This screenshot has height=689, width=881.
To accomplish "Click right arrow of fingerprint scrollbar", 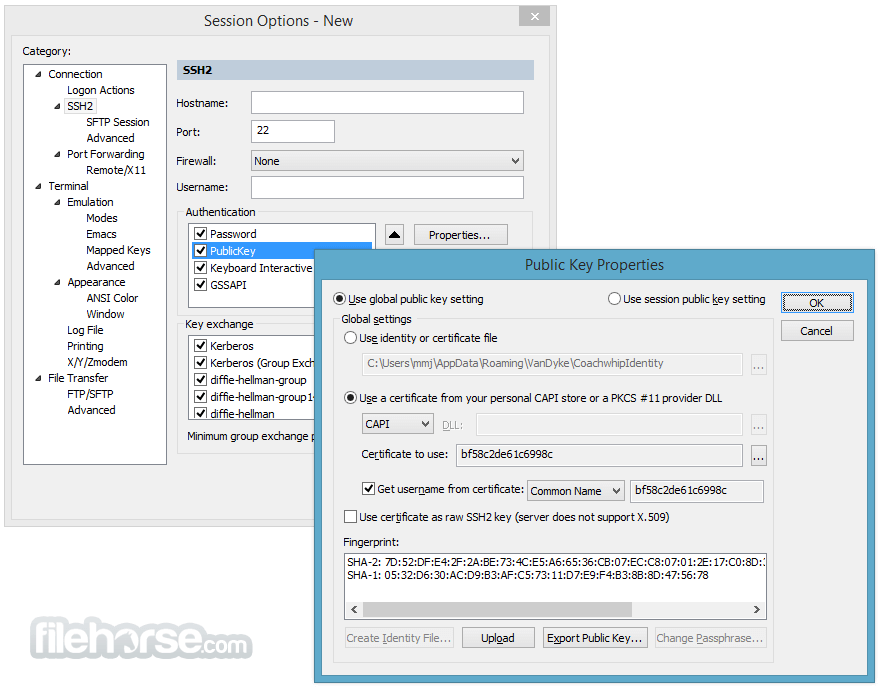I will 756,609.
